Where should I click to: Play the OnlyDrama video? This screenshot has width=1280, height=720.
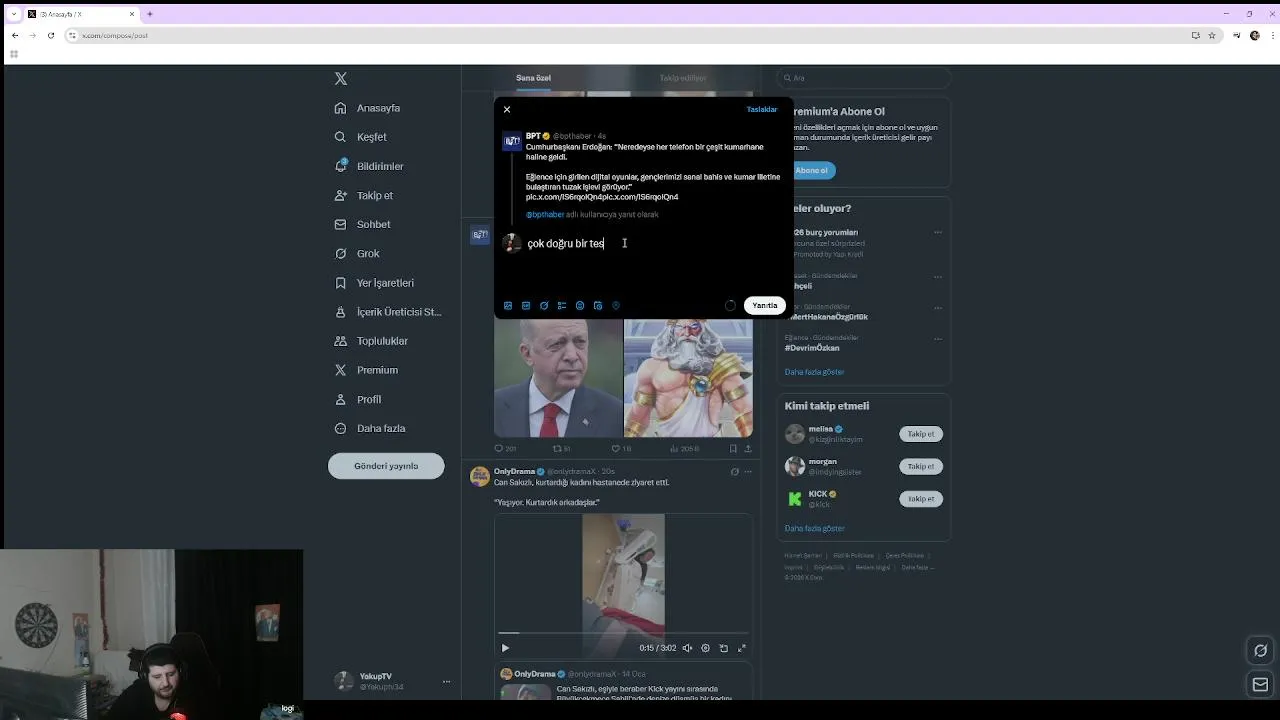coord(505,648)
